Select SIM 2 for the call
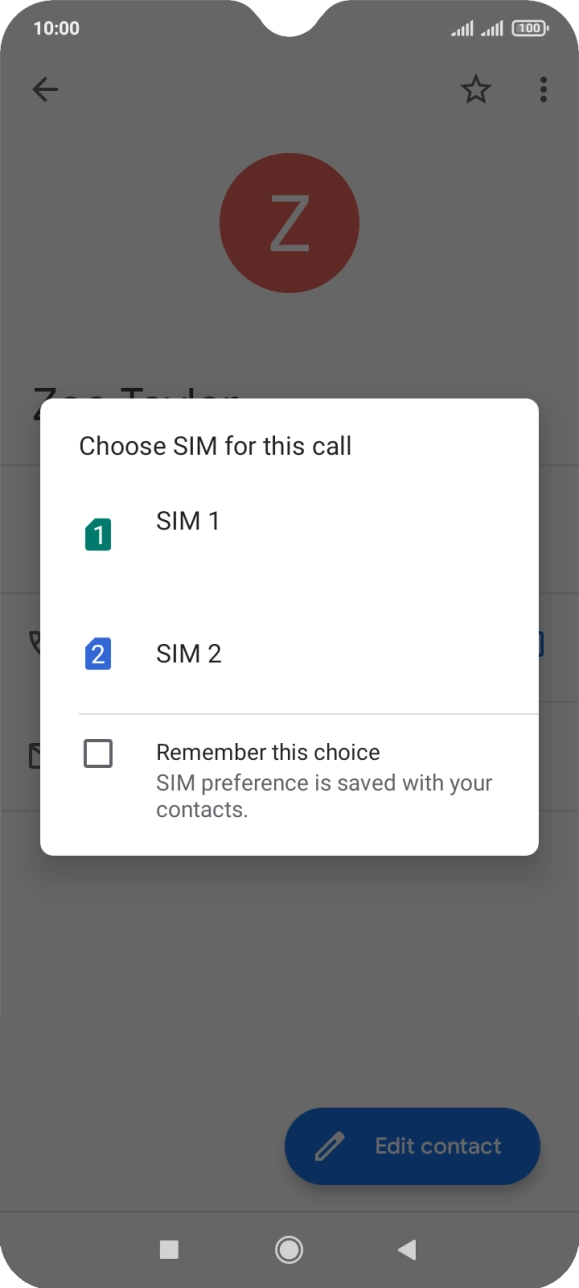Viewport: 579px width, 1288px height. click(188, 654)
